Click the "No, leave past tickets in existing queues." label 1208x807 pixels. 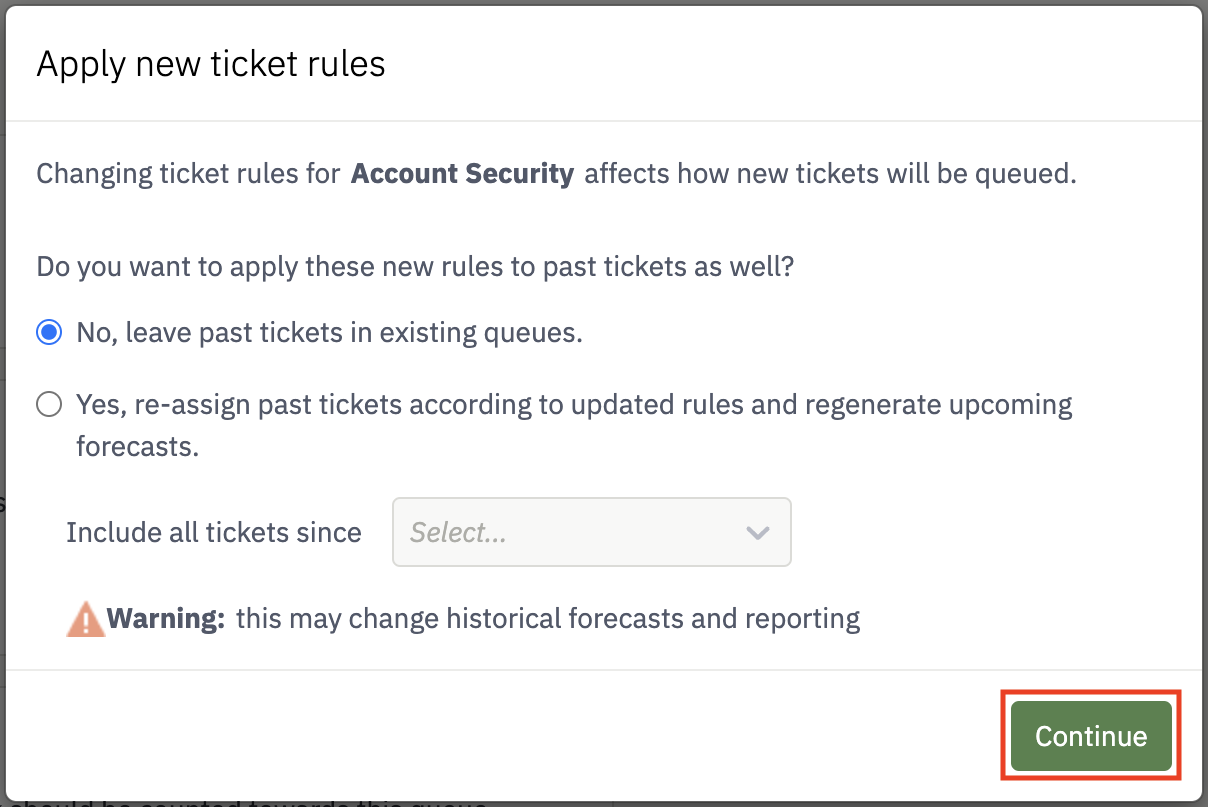click(330, 333)
